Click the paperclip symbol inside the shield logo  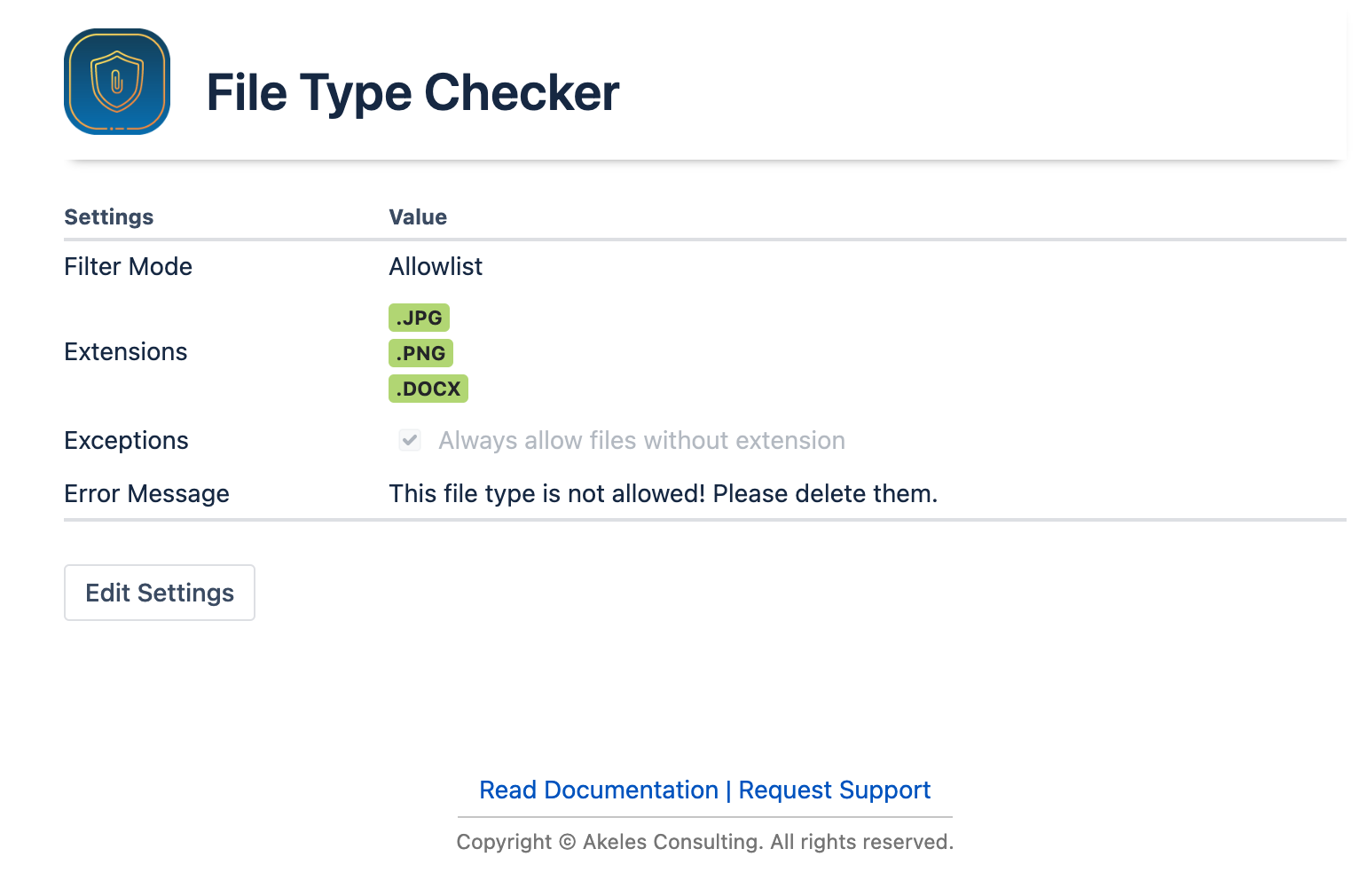coord(116,80)
